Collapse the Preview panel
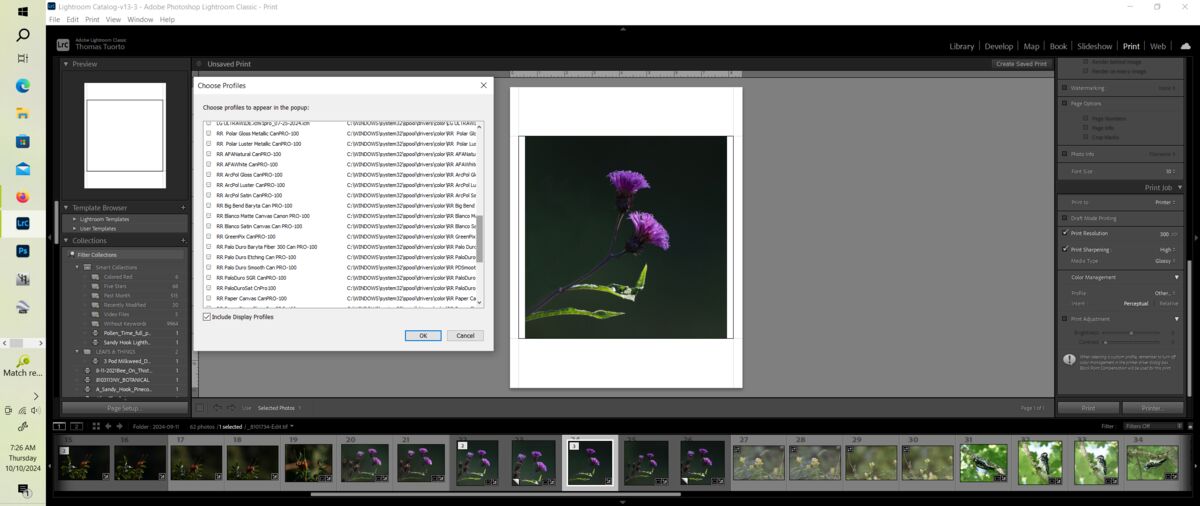Viewport: 1200px width, 506px height. pos(67,64)
